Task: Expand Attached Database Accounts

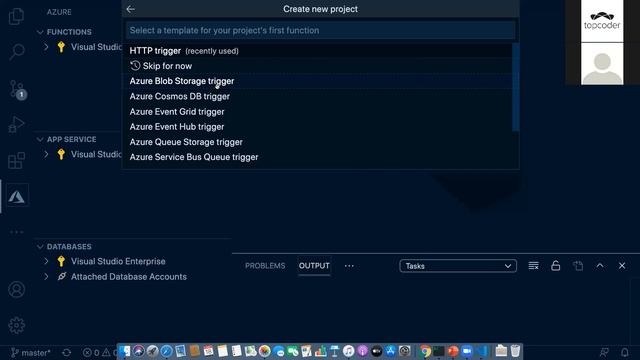Action: pos(46,276)
